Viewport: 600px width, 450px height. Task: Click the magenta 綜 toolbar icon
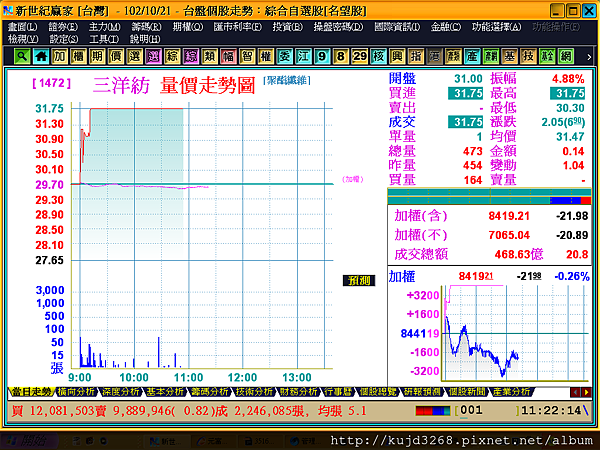(x=191, y=57)
